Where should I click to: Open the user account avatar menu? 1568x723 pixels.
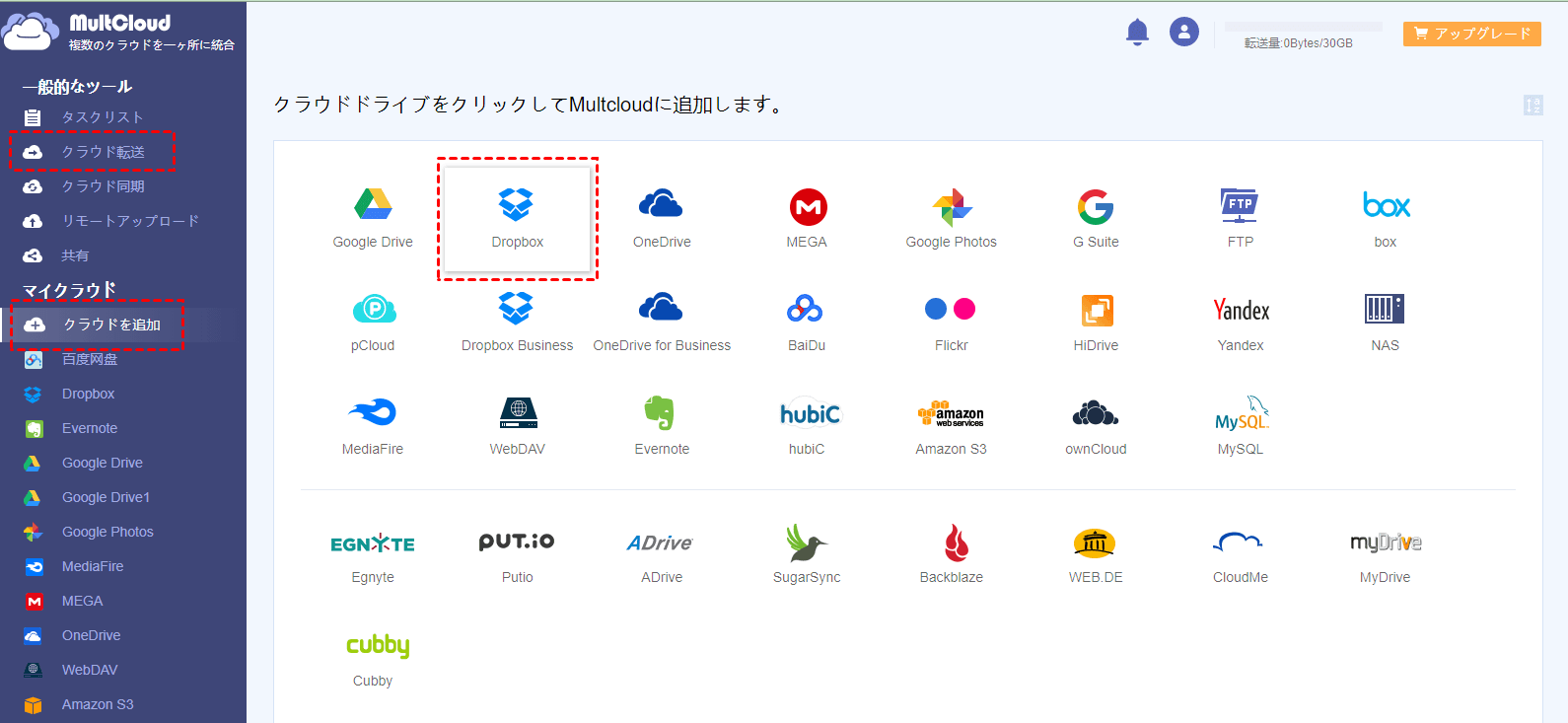(x=1184, y=32)
